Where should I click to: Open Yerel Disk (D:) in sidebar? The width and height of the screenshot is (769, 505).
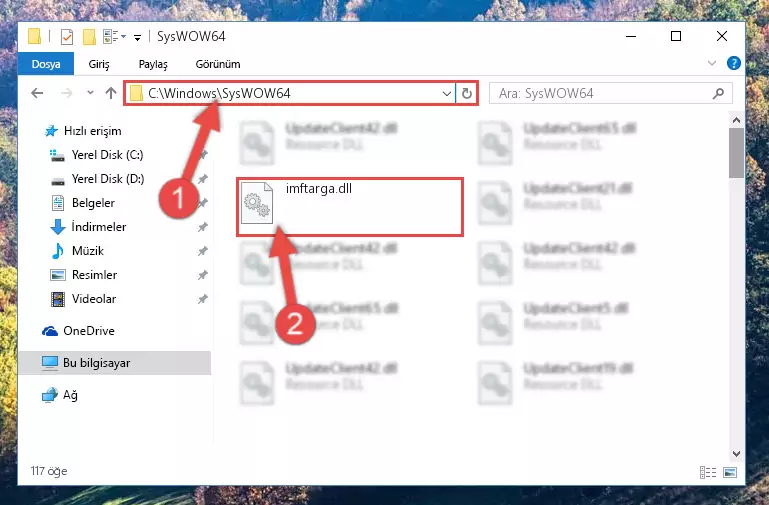click(x=108, y=179)
